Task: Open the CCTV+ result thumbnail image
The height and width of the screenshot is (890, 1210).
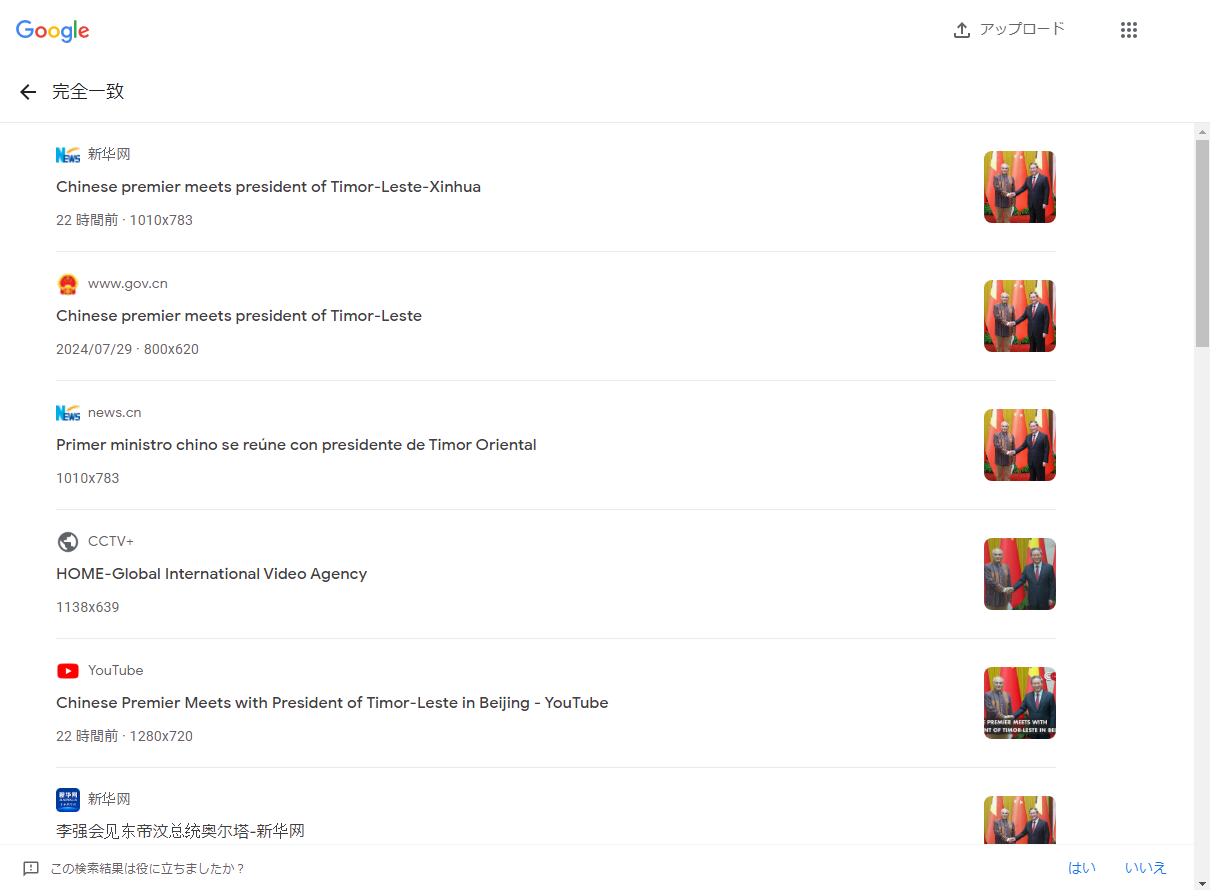Action: [x=1020, y=574]
